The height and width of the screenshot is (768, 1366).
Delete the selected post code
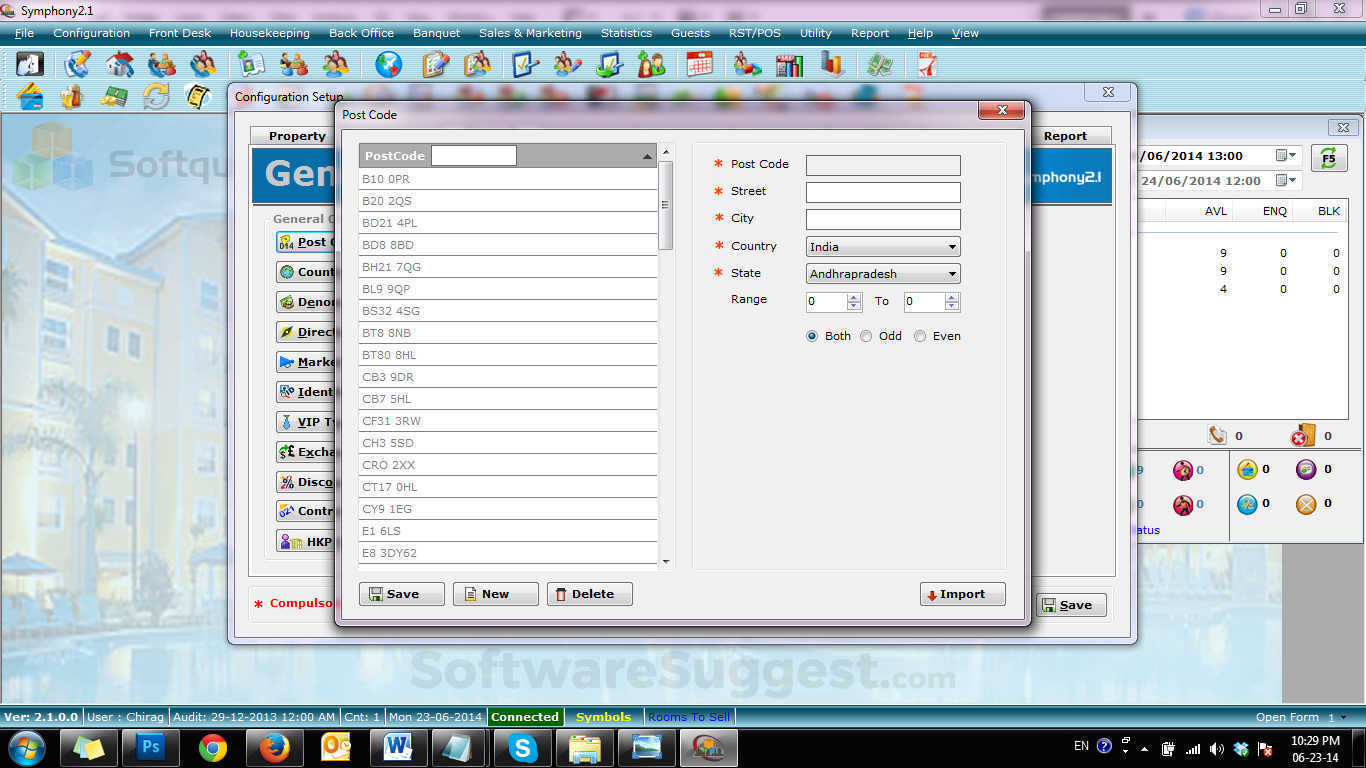click(590, 594)
